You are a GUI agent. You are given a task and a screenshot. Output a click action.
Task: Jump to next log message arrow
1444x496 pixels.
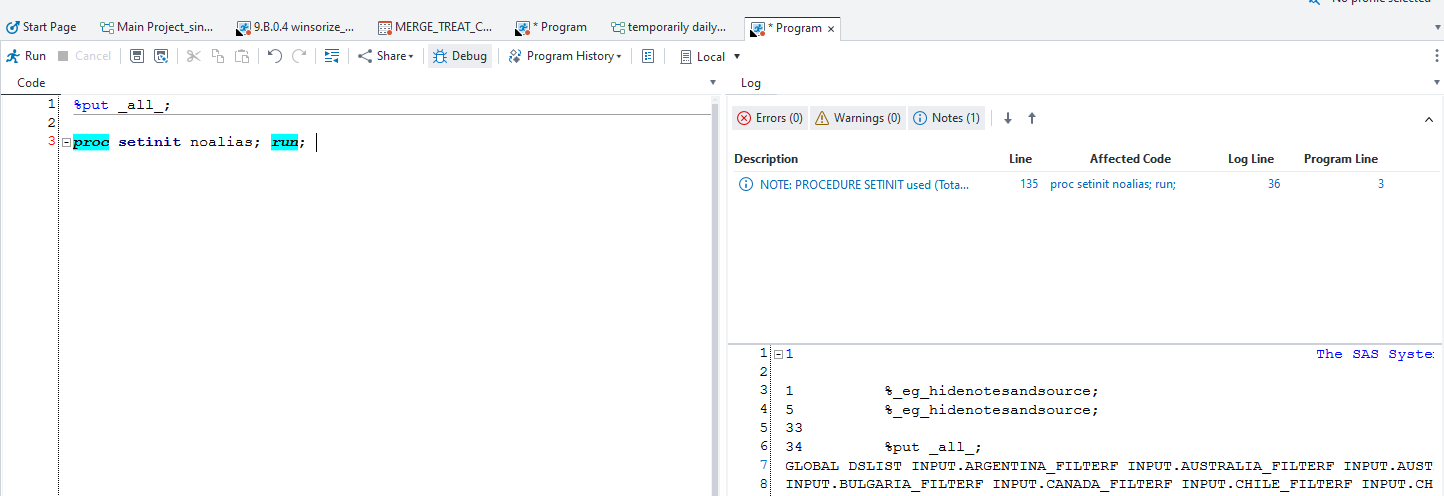(1008, 118)
